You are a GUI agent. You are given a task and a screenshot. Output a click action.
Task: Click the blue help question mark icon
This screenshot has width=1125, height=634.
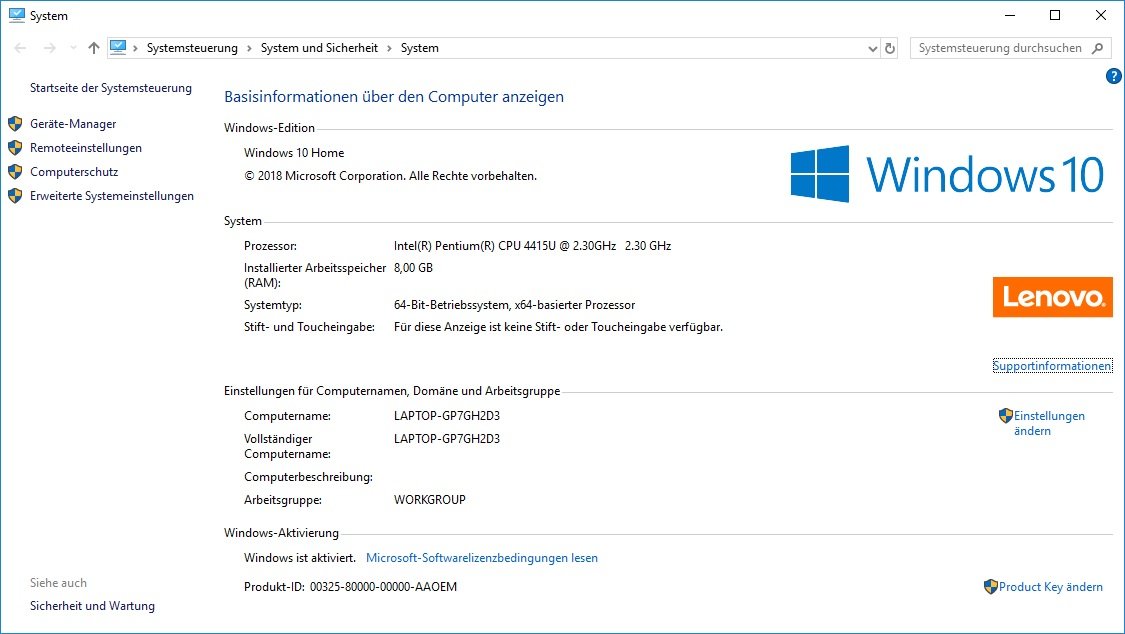coord(1114,76)
